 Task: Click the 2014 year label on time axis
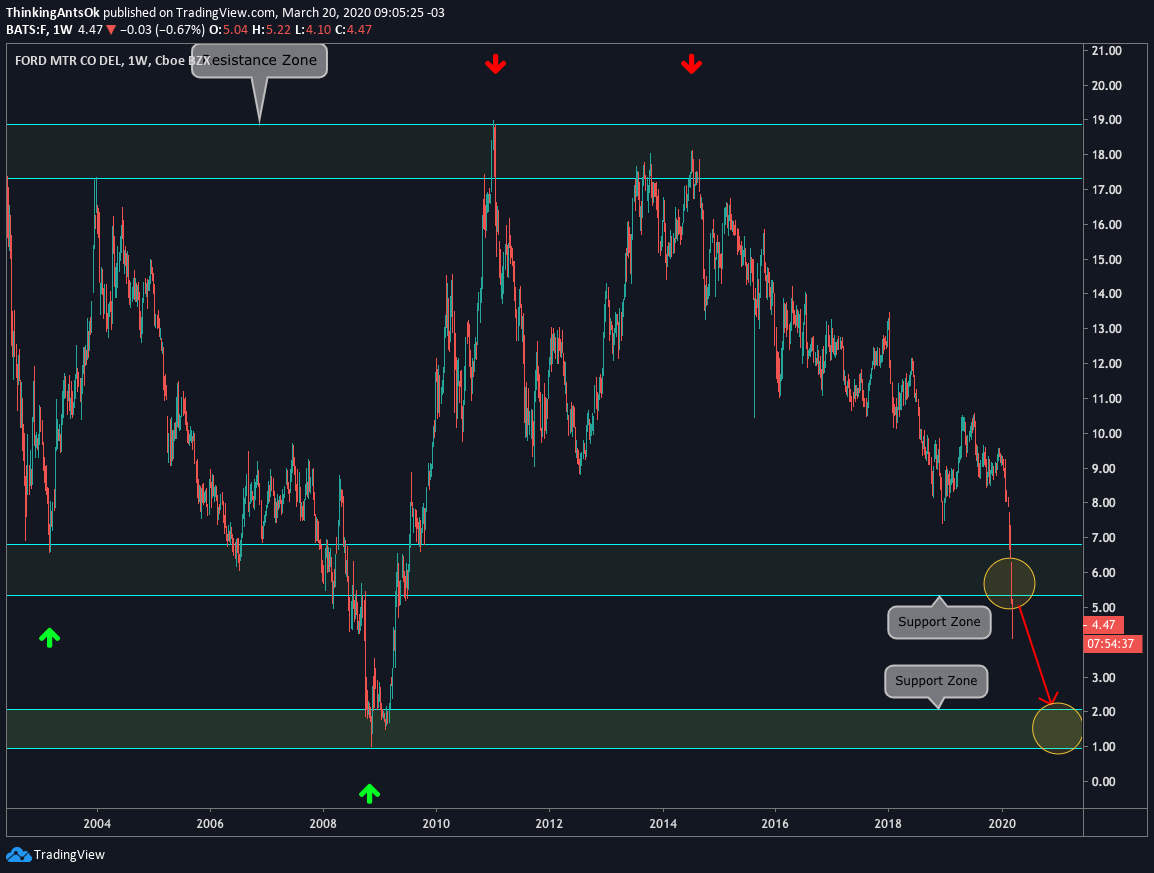(663, 824)
